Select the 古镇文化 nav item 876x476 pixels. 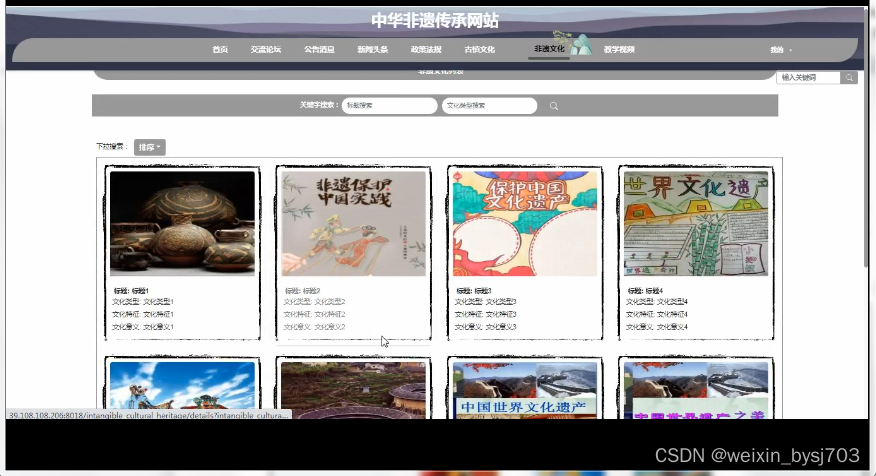point(479,50)
